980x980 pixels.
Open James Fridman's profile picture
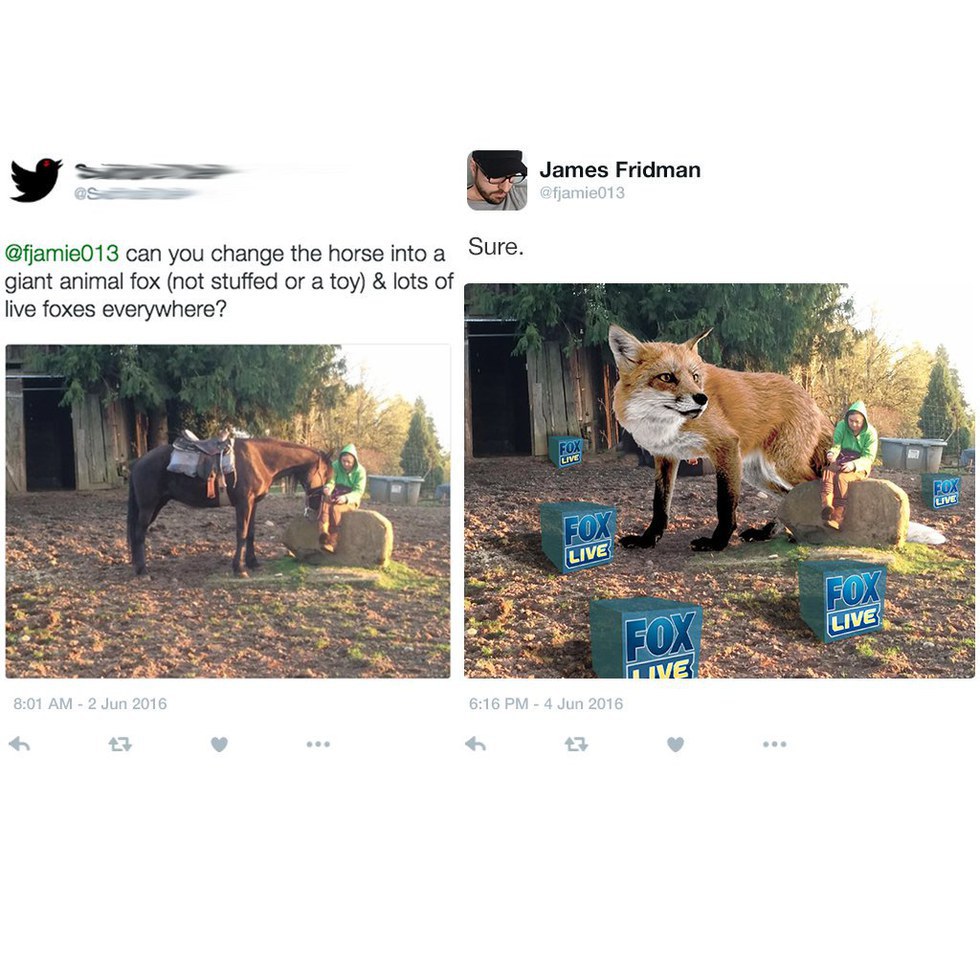pyautogui.click(x=497, y=180)
